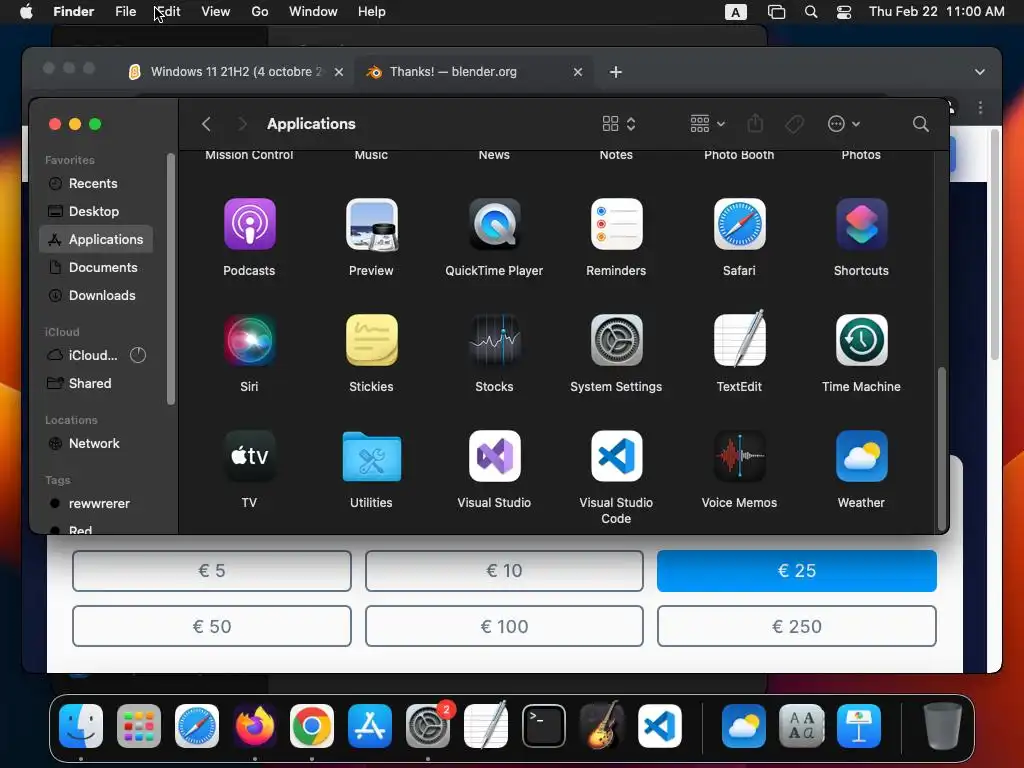Select System Settings icon in Applications
Viewport: 1024px width, 768px height.
coord(616,340)
